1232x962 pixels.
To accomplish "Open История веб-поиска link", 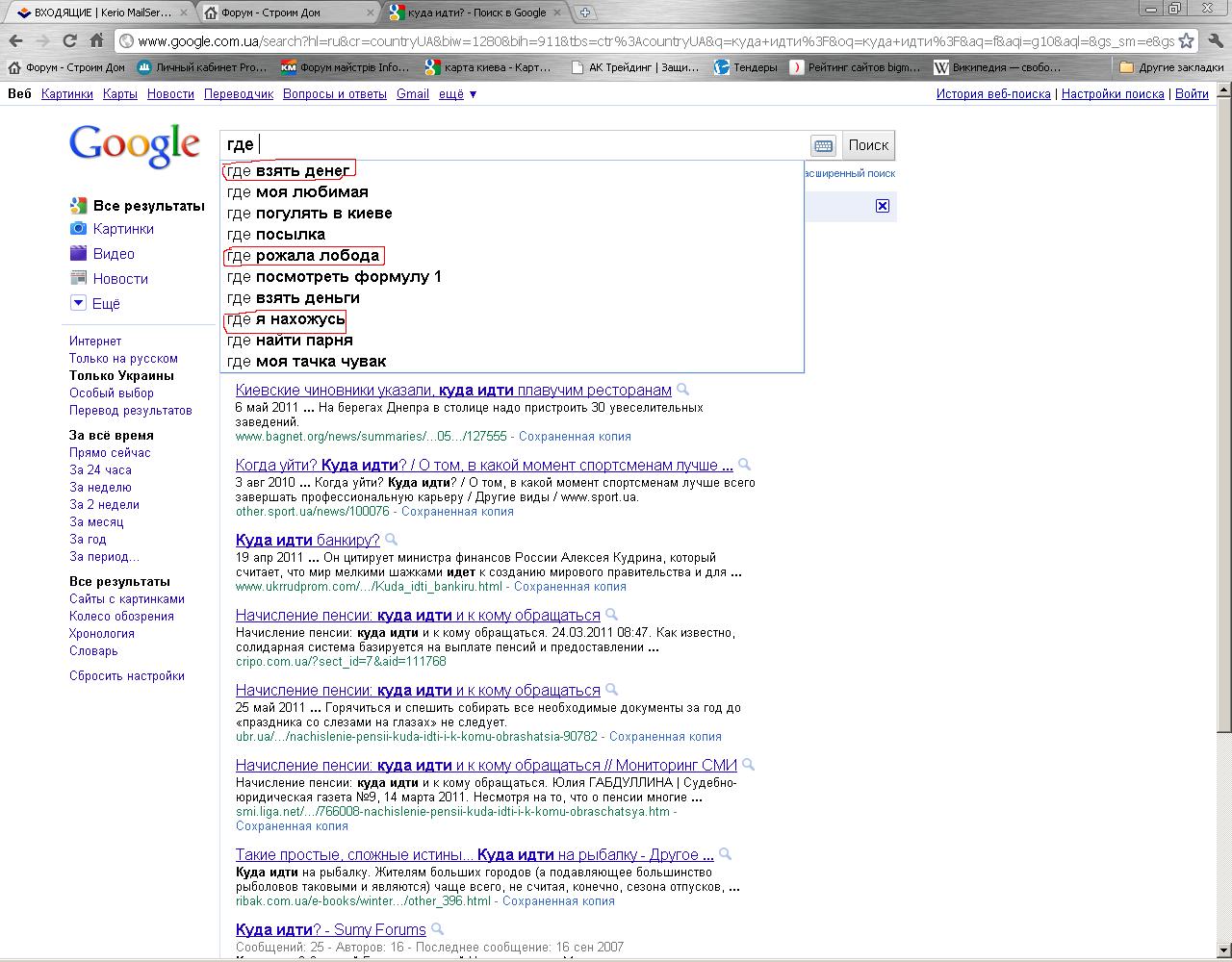I will 993,94.
